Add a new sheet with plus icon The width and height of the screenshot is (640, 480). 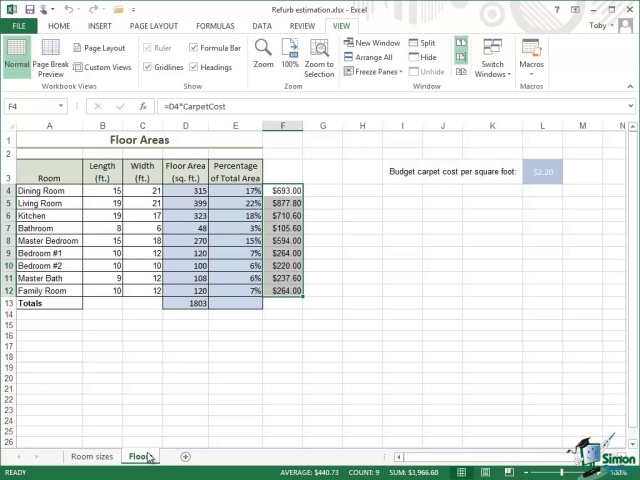pyautogui.click(x=185, y=457)
